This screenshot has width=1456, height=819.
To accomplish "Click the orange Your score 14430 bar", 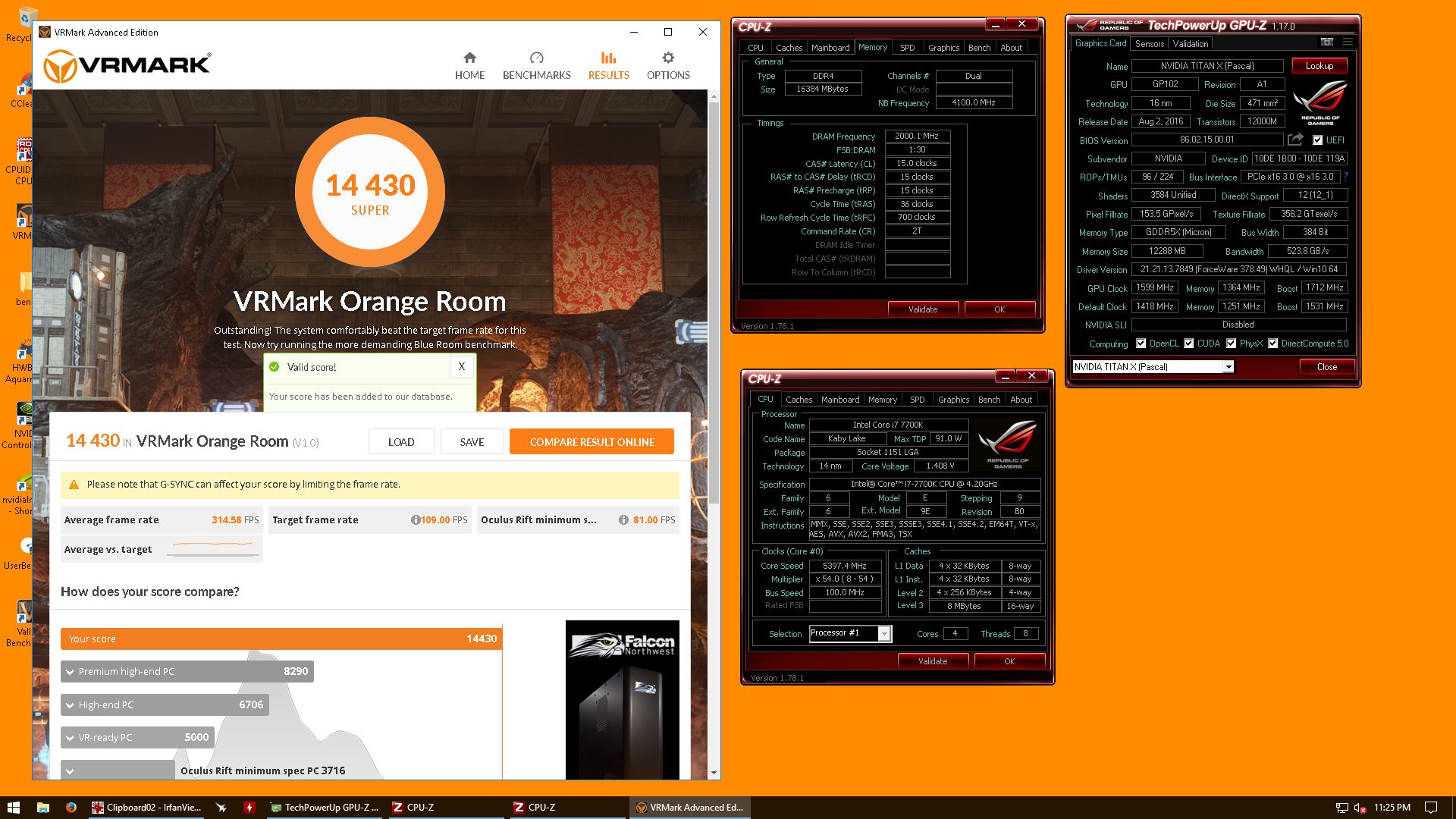I will 281,639.
